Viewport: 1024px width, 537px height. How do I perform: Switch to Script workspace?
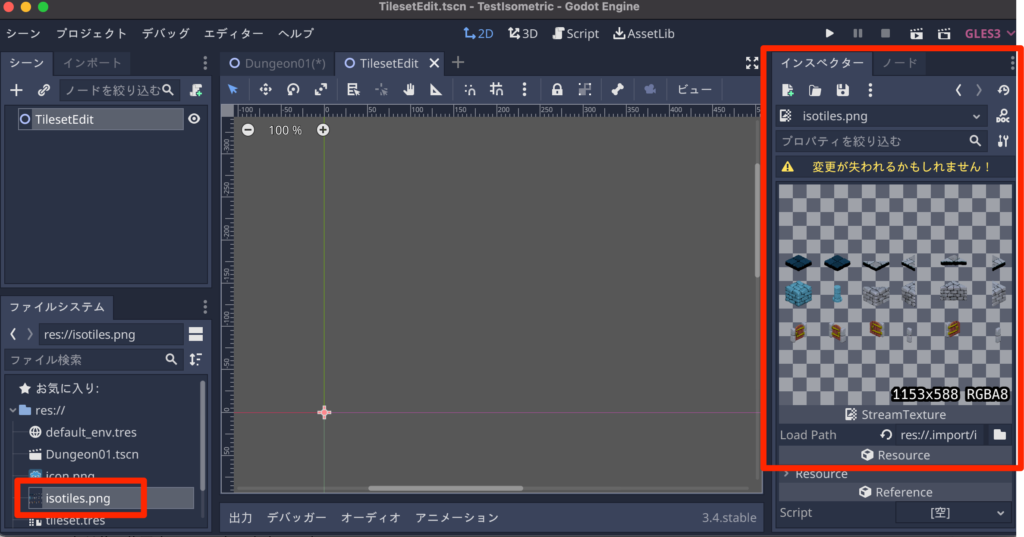tap(575, 33)
